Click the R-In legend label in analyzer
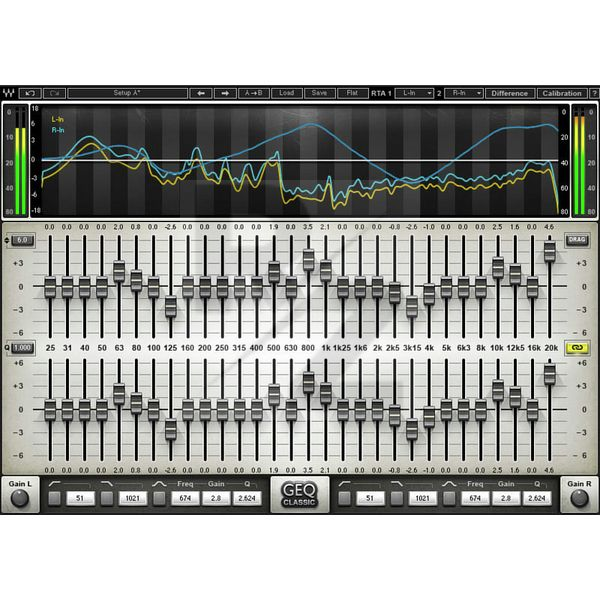Viewport: 600px width, 600px height. click(58, 130)
